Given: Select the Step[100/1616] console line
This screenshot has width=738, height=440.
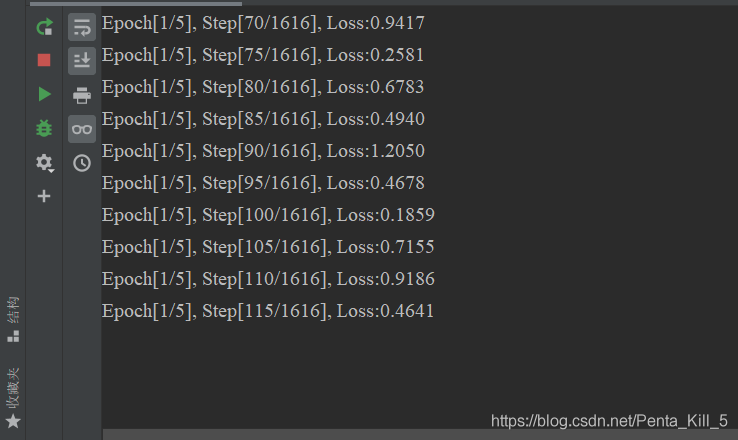Looking at the screenshot, I should [x=268, y=215].
